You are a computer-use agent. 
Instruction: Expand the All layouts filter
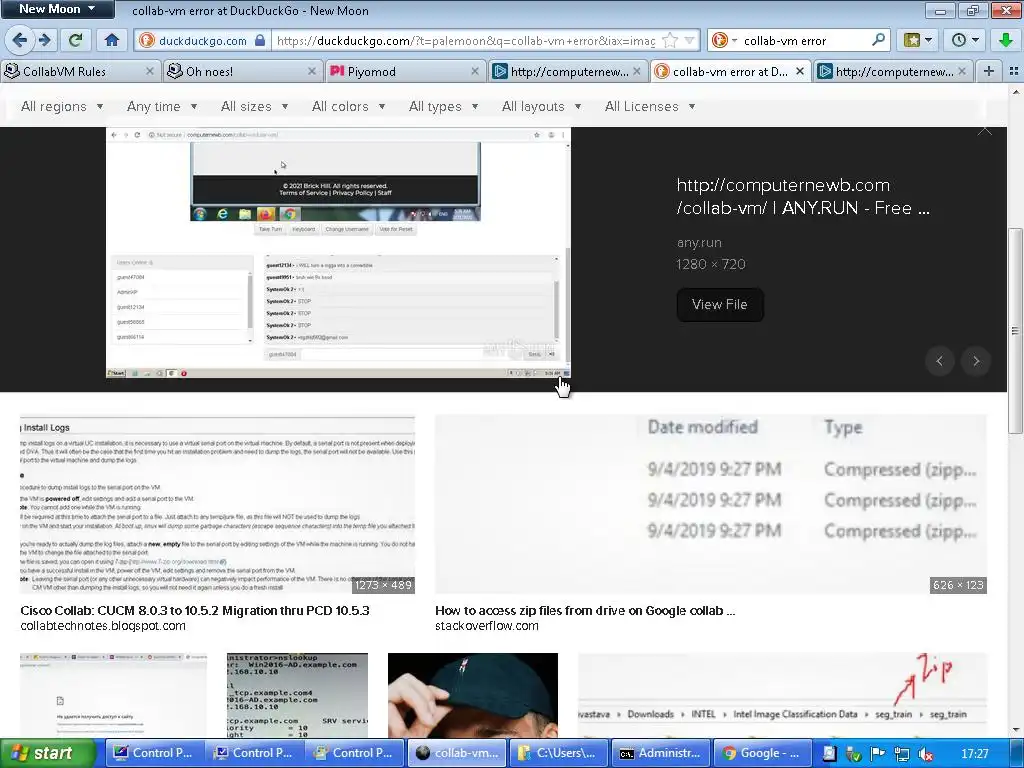(541, 106)
